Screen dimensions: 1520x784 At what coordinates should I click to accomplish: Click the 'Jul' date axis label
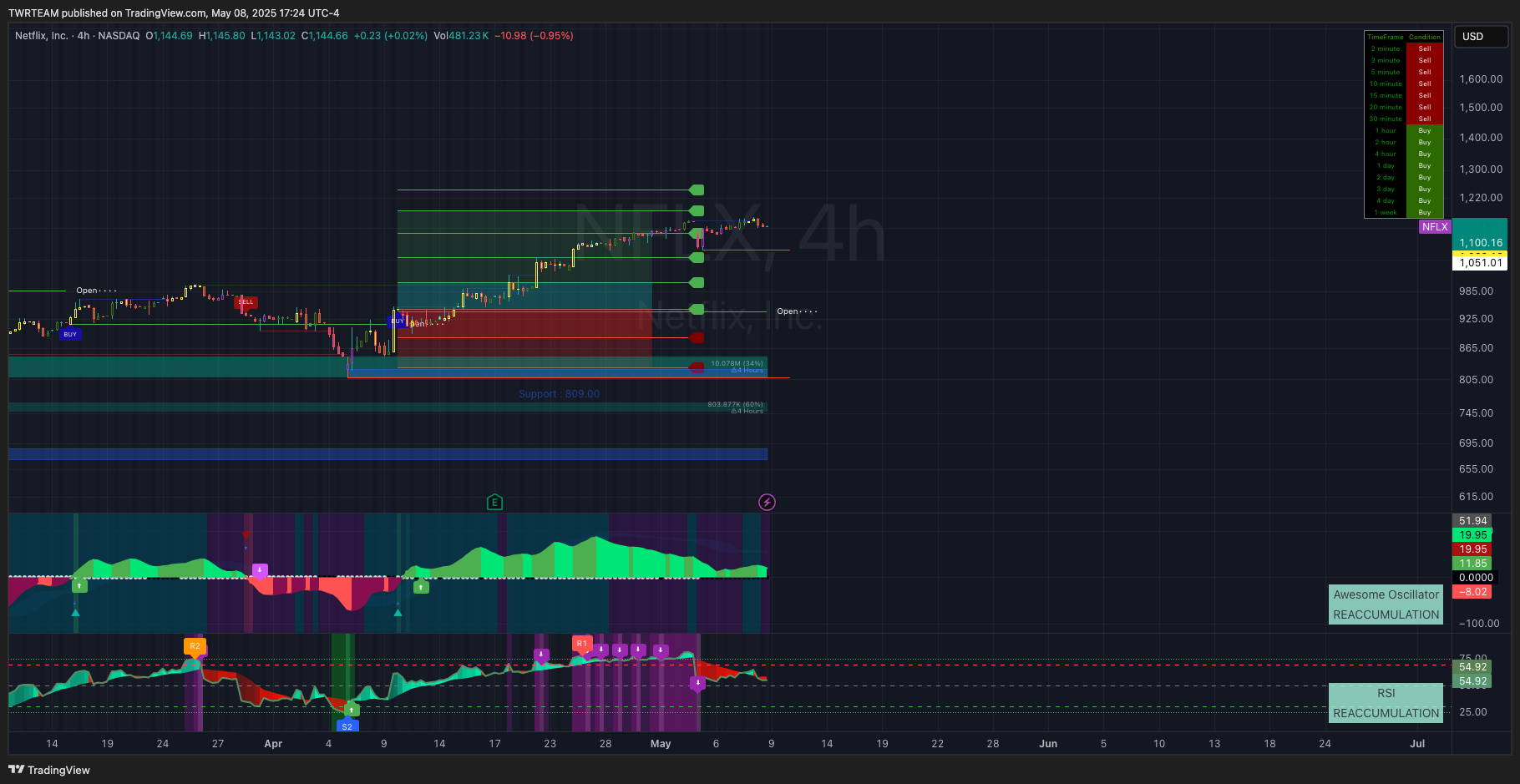click(x=1417, y=744)
